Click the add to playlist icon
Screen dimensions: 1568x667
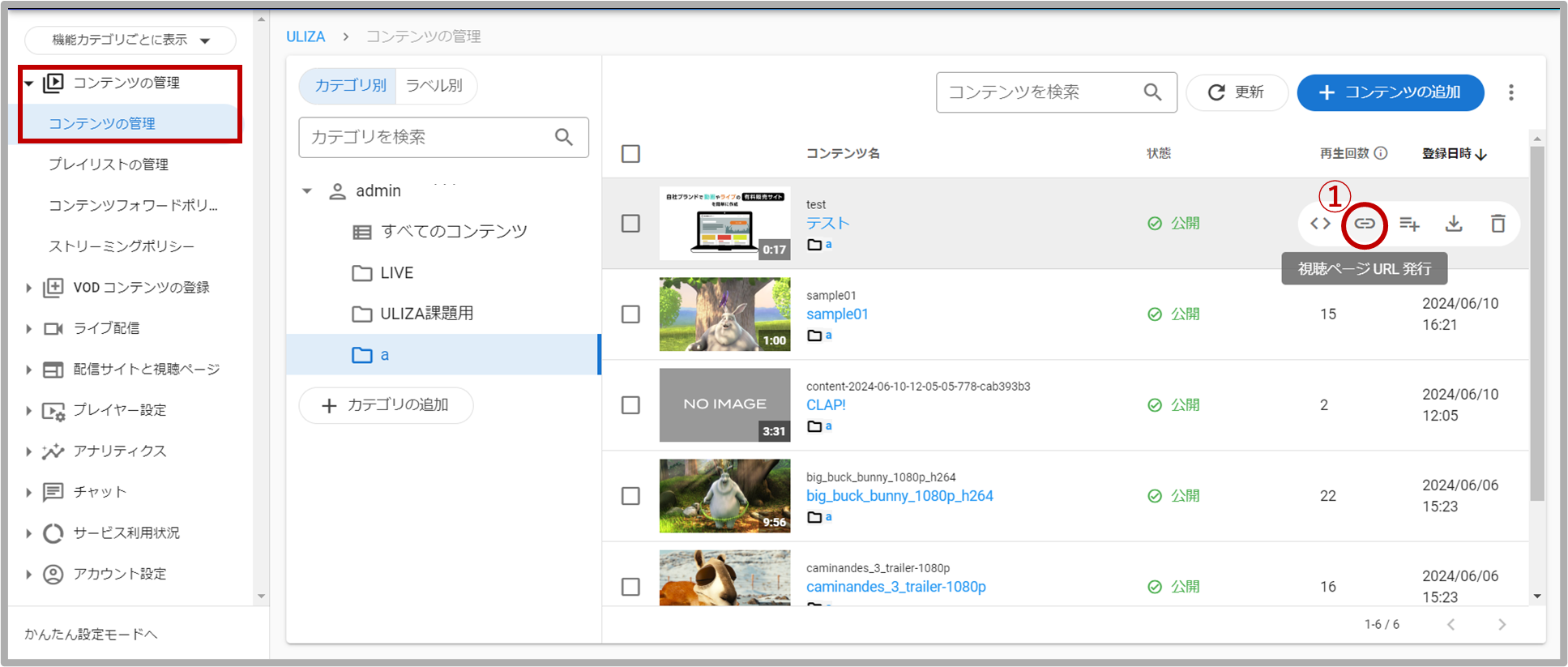click(1409, 224)
